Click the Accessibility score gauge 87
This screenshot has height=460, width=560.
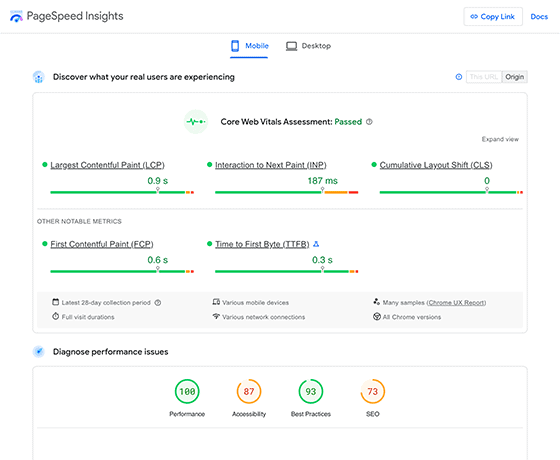pos(249,391)
